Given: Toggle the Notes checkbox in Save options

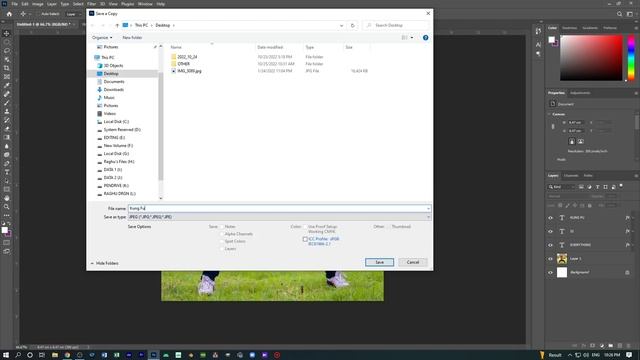Looking at the screenshot, I should point(222,227).
